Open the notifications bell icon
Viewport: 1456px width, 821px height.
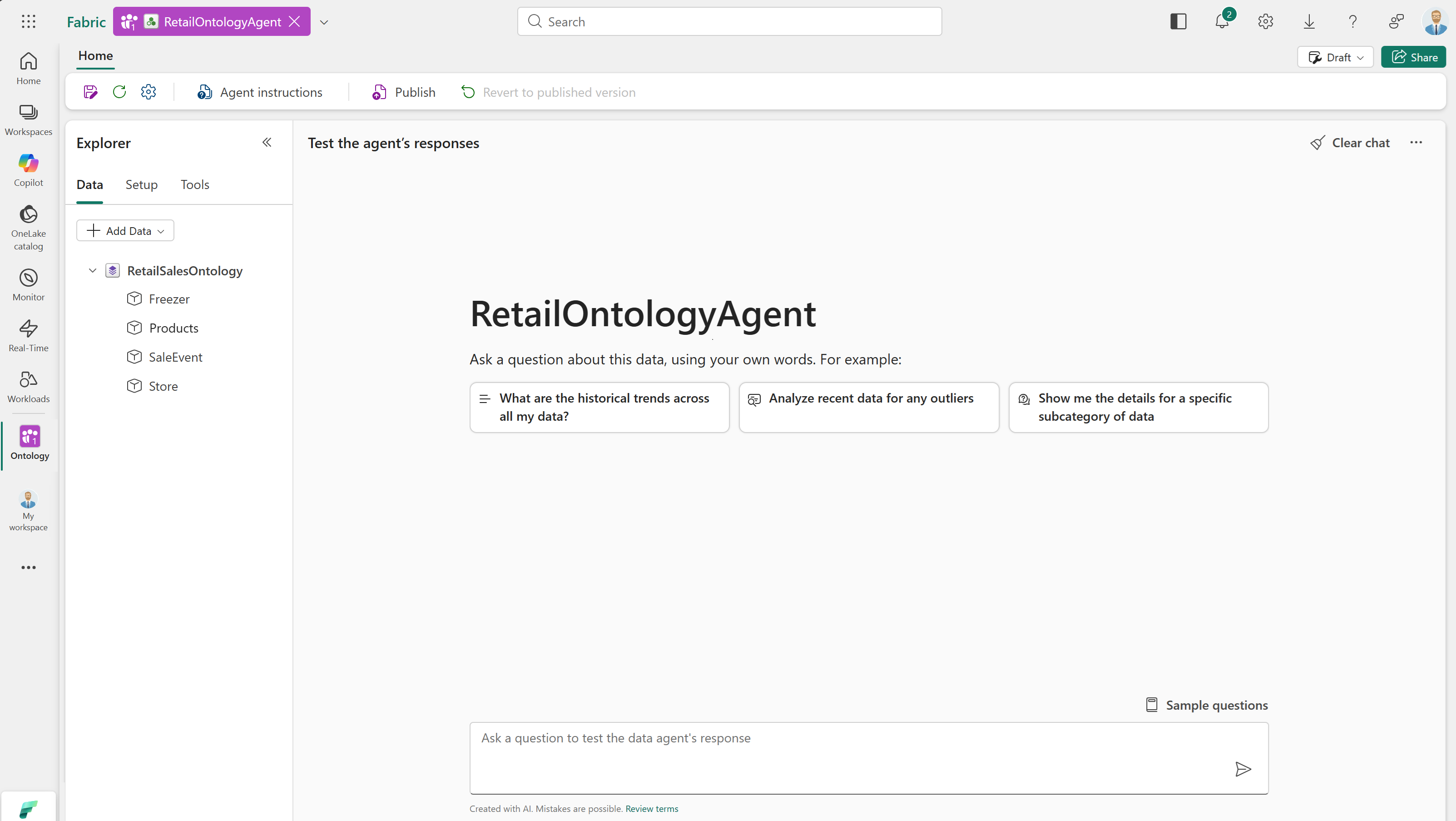[1222, 22]
